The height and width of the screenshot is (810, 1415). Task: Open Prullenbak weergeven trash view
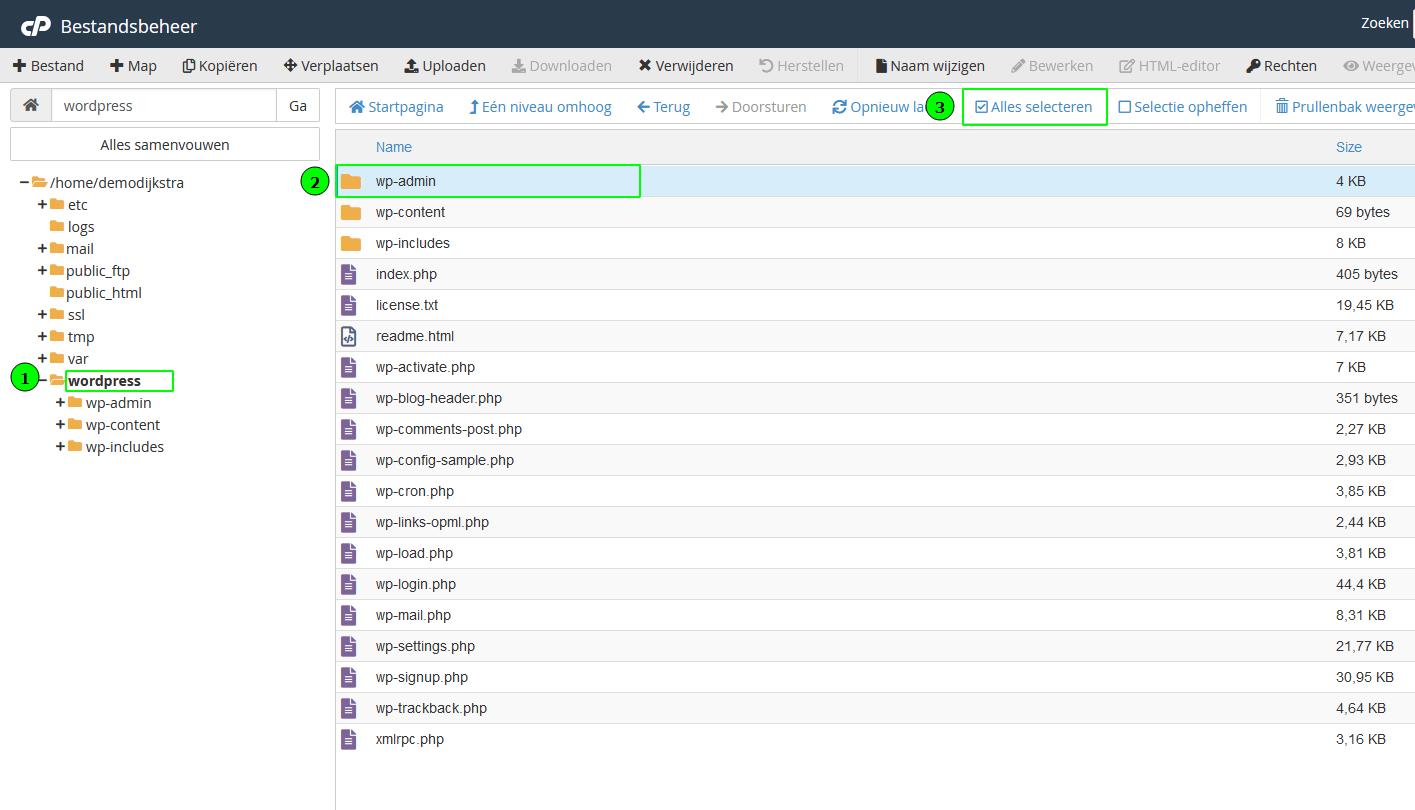pyautogui.click(x=1344, y=107)
